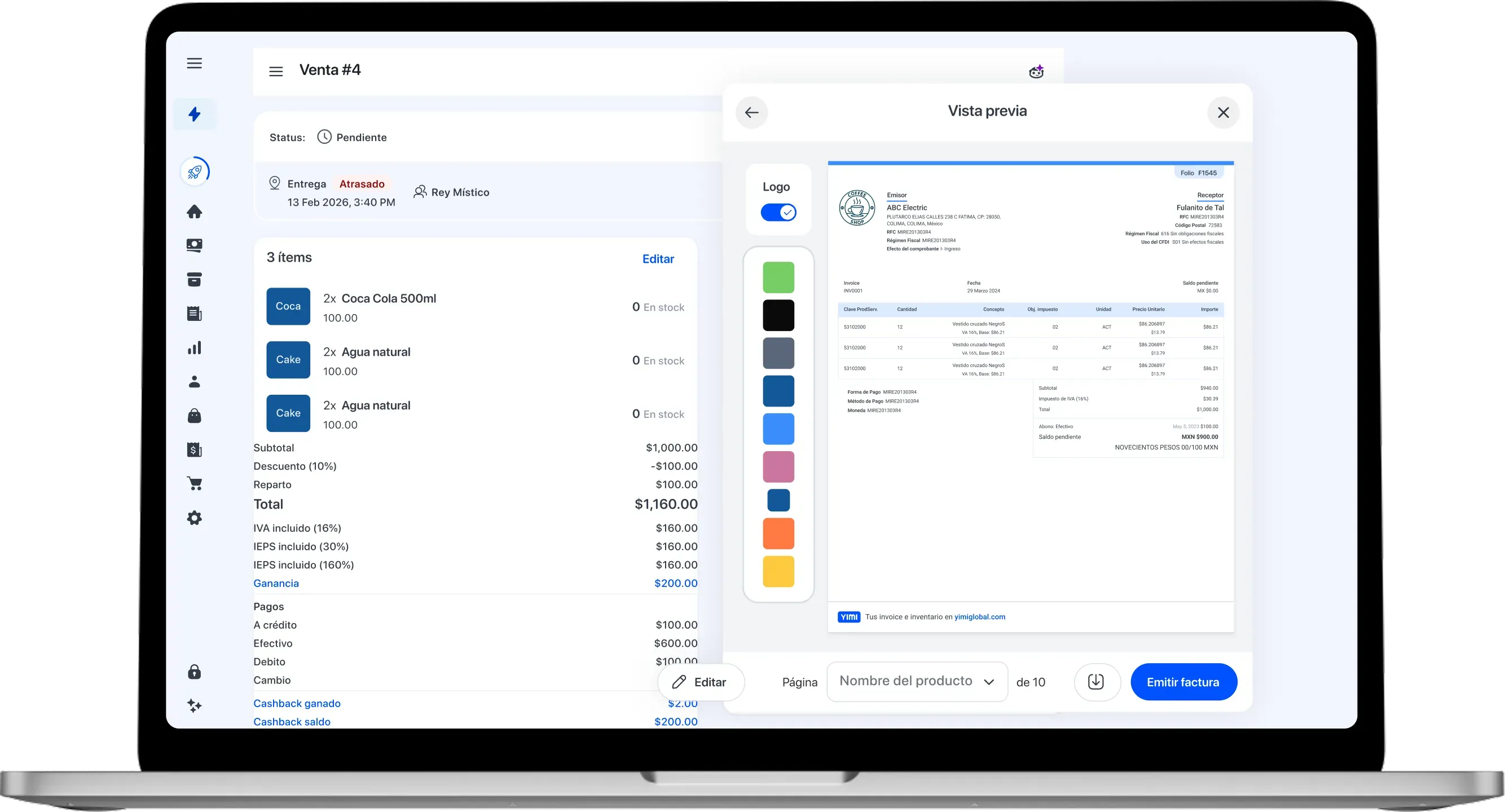Click the clock icon next to Pendiente
Image resolution: width=1505 pixels, height=812 pixels.
pyautogui.click(x=324, y=136)
